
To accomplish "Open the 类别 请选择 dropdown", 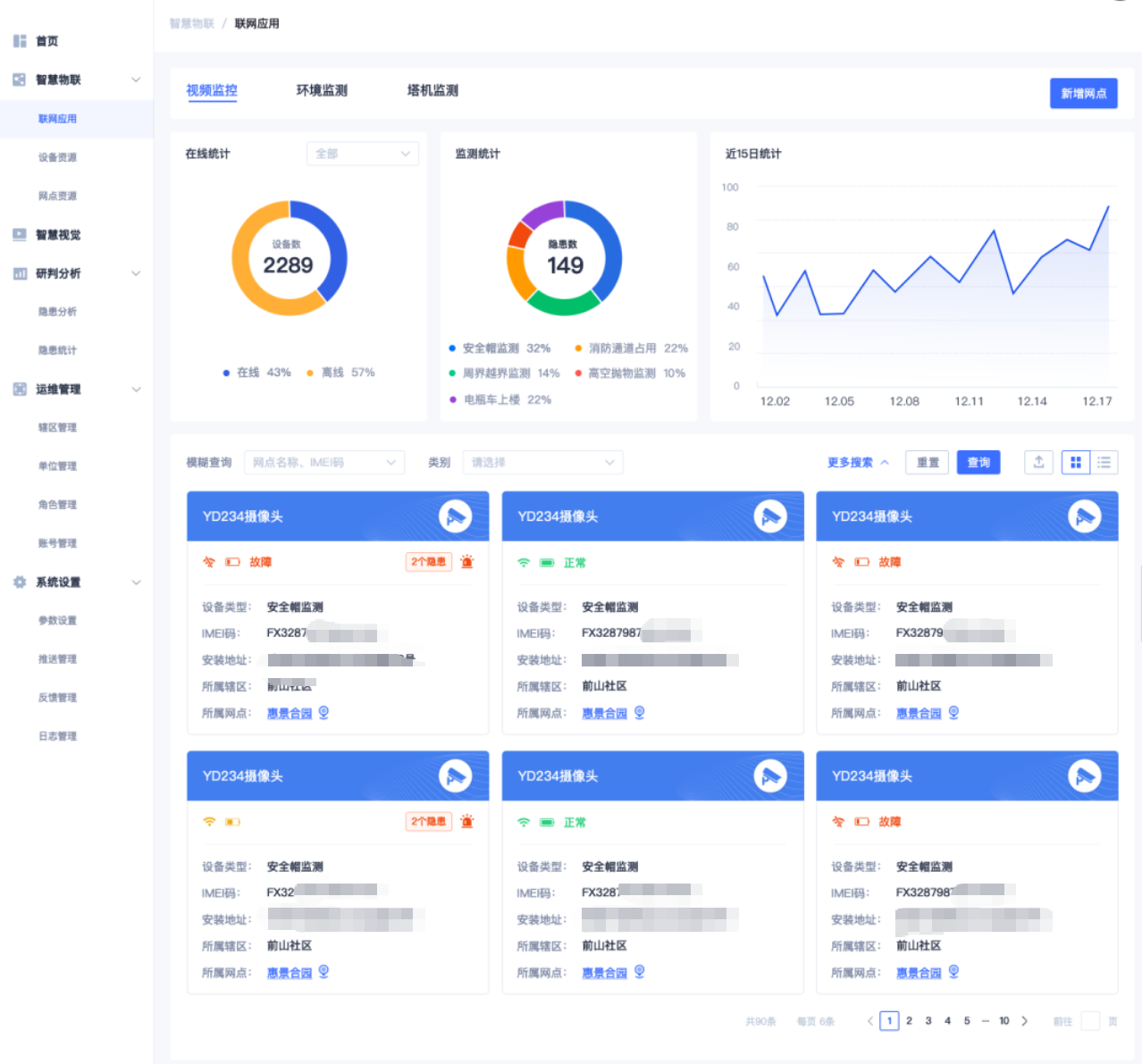I will [x=542, y=463].
